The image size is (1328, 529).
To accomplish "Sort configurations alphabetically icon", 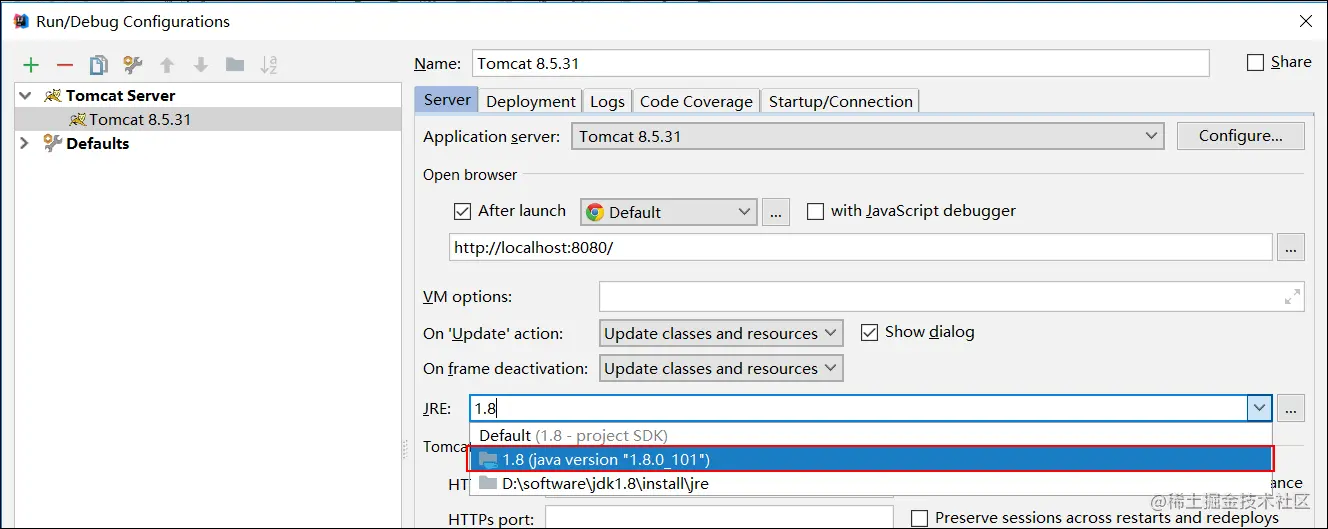I will click(x=269, y=65).
